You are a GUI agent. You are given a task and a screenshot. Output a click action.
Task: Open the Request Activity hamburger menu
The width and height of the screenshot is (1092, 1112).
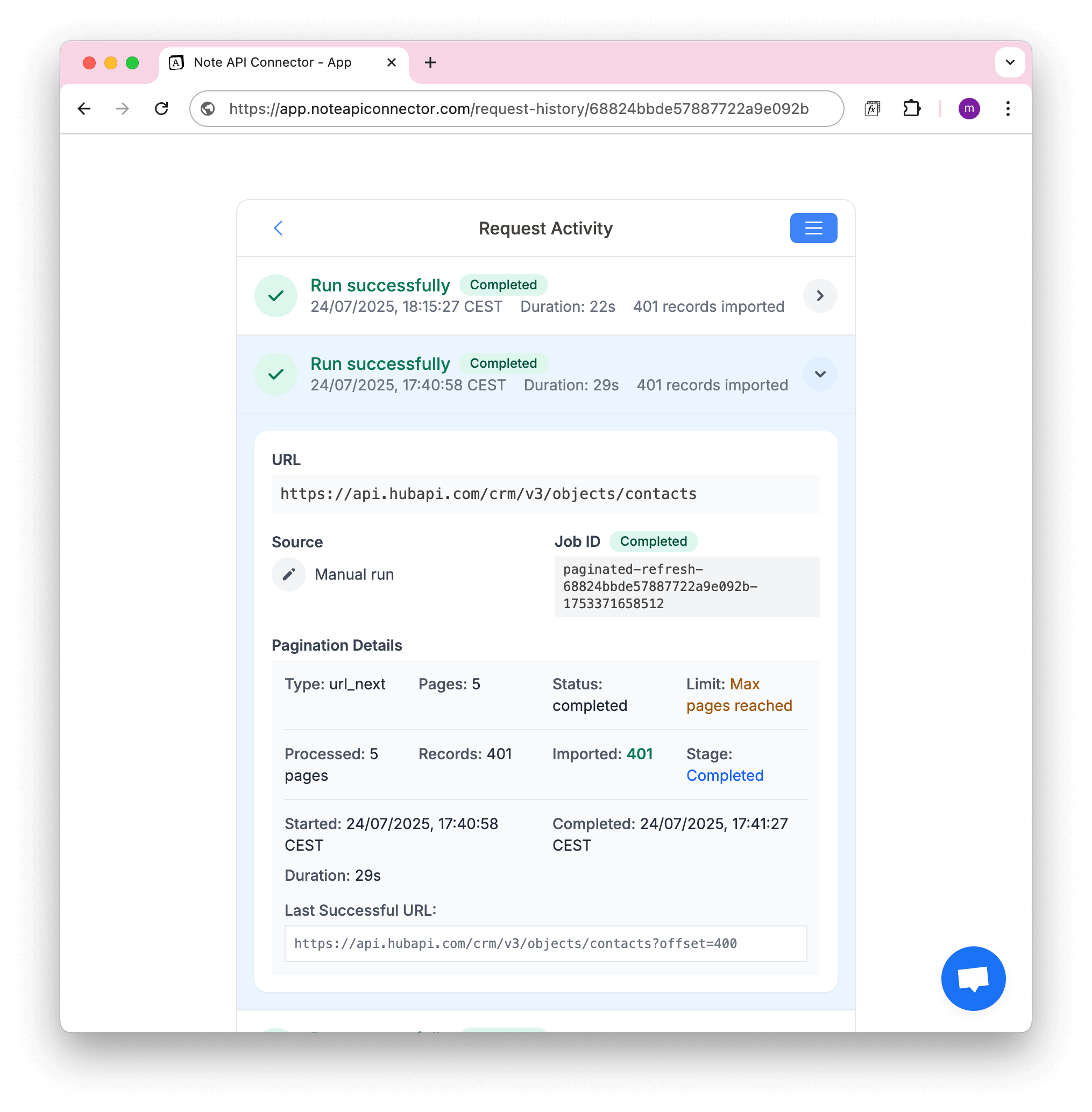pyautogui.click(x=813, y=227)
